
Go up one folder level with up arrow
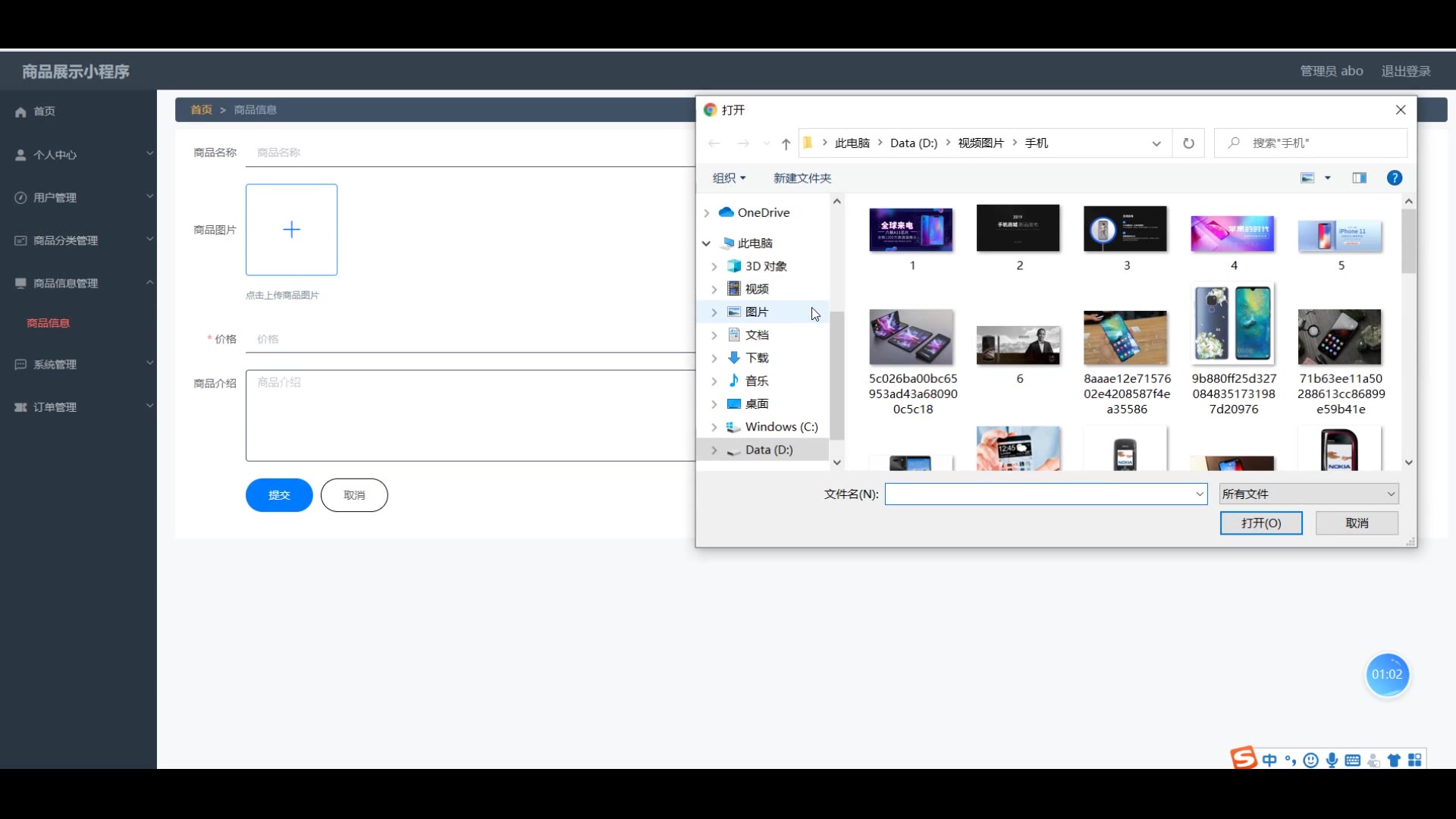(786, 143)
